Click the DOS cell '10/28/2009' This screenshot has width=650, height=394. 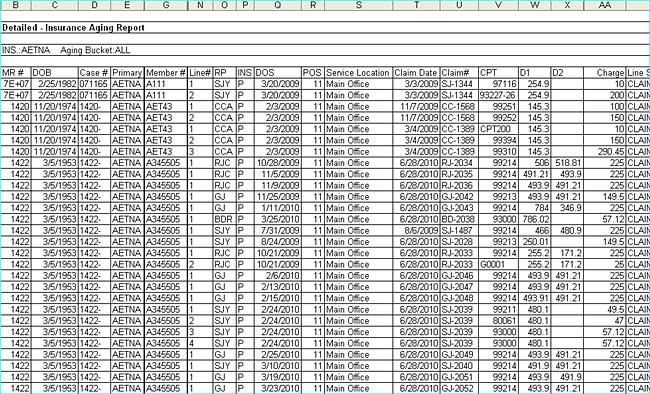[277, 163]
